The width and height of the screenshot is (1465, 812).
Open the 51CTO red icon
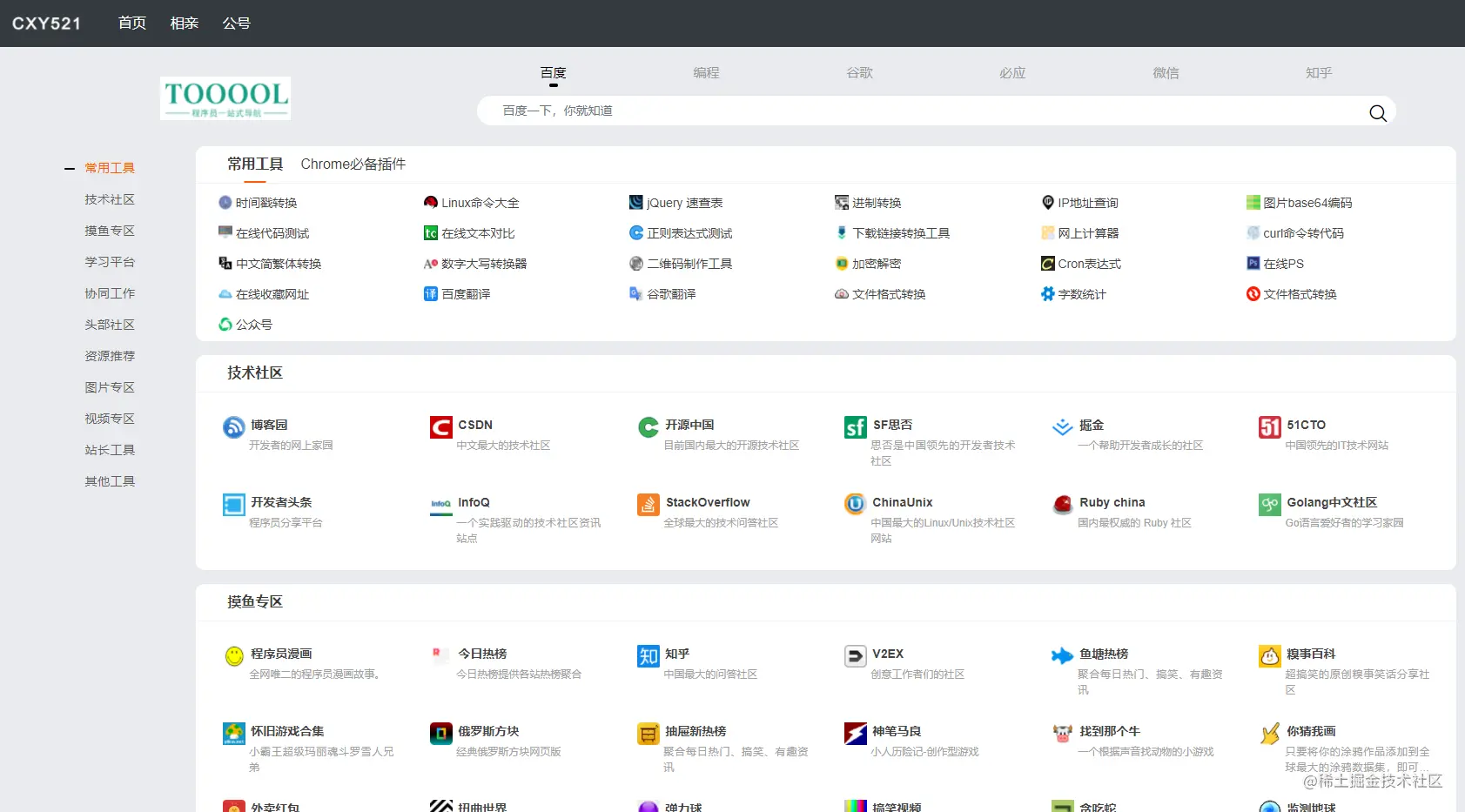pyautogui.click(x=1270, y=427)
